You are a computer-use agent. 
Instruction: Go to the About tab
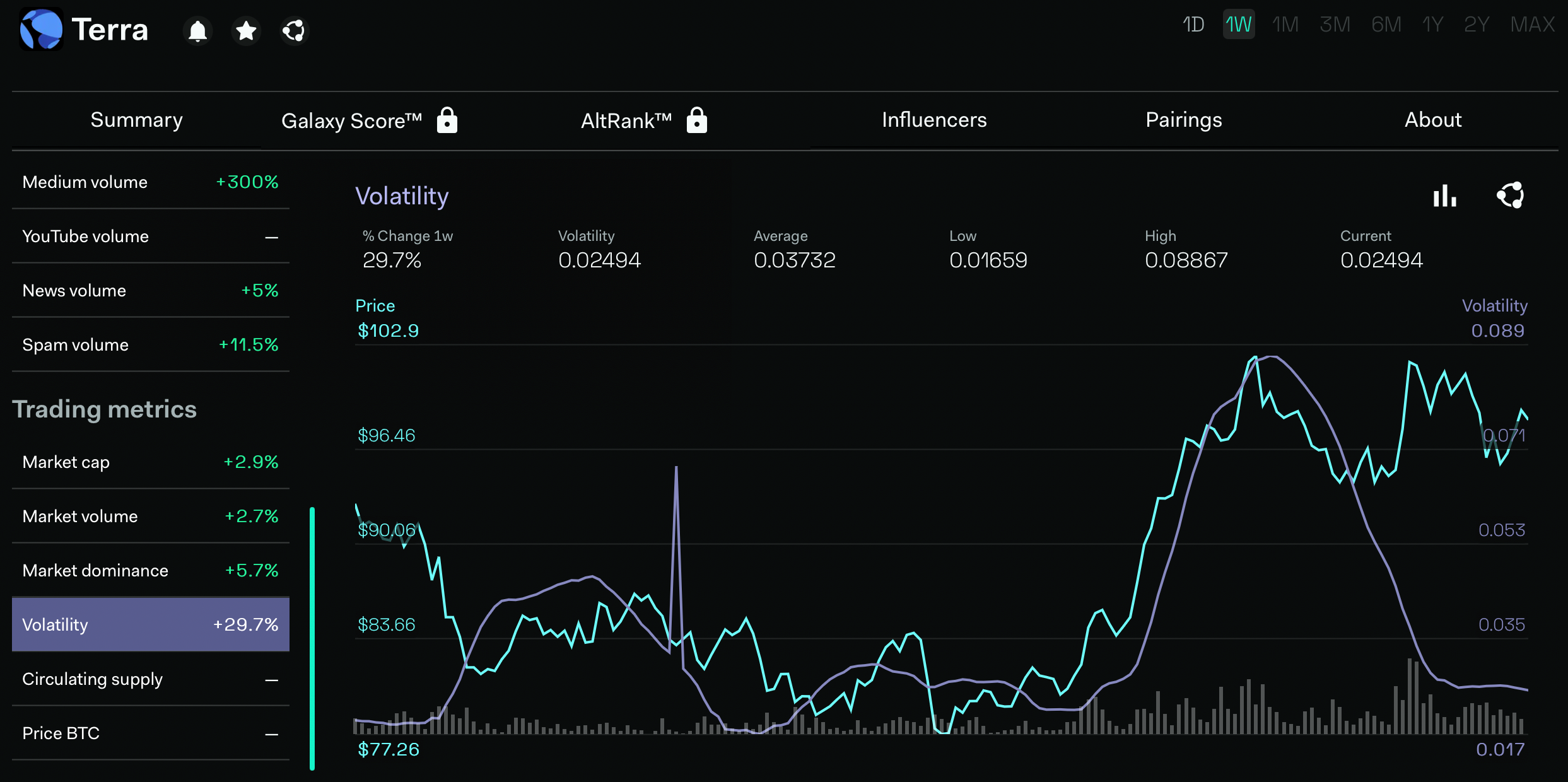1432,120
